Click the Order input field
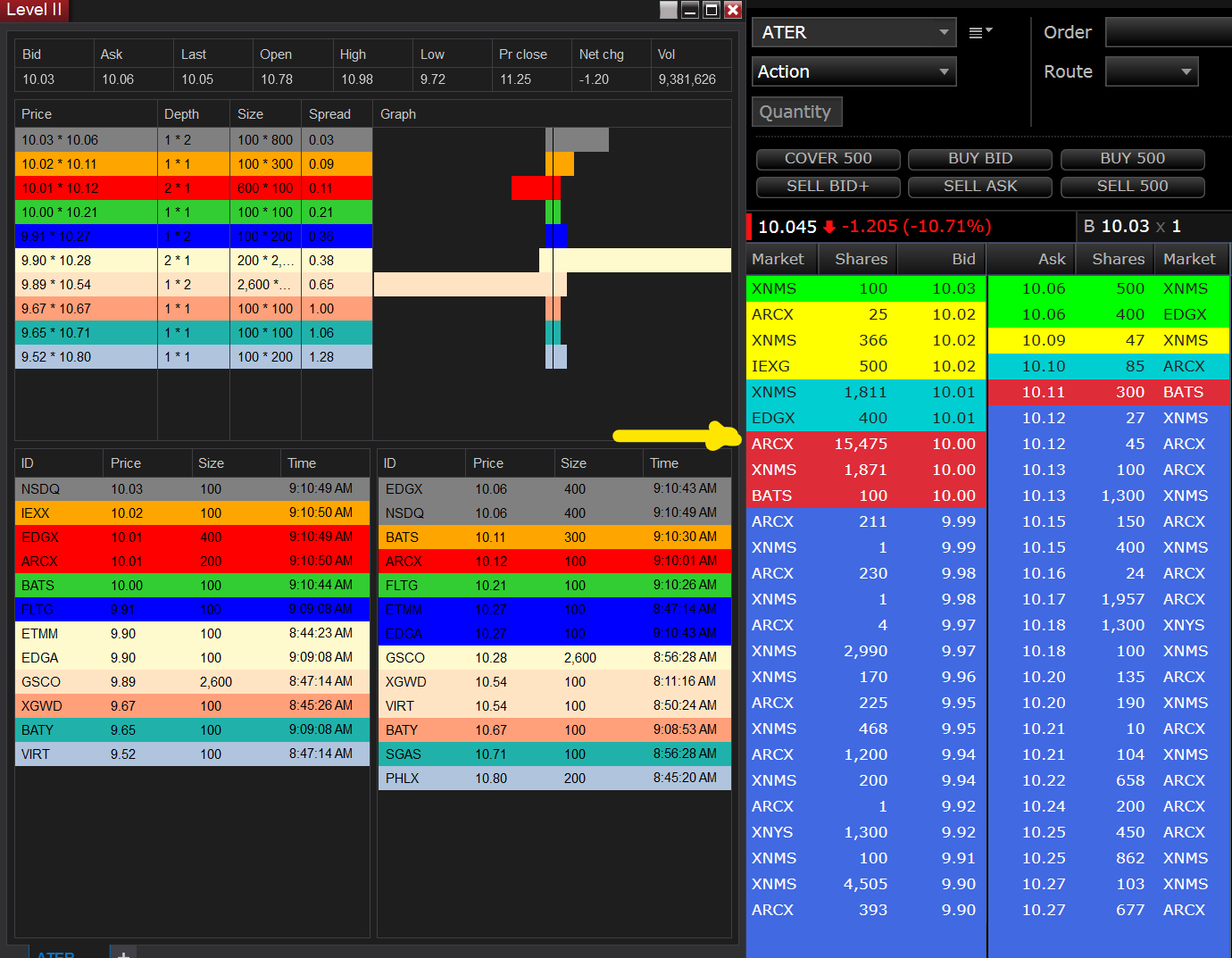The height and width of the screenshot is (958, 1232). [x=1169, y=32]
